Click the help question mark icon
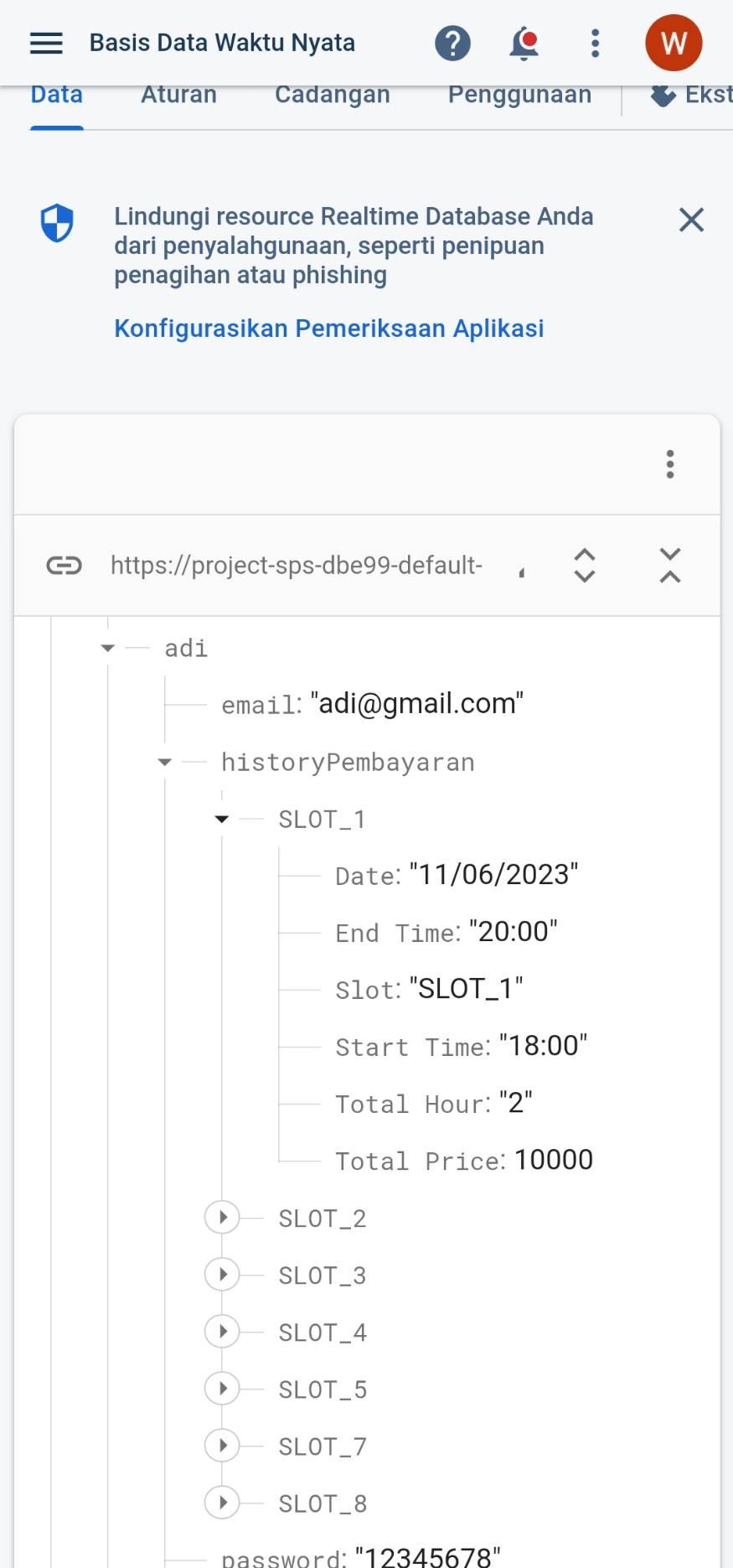Screen dimensions: 733x1568 (x=452, y=43)
